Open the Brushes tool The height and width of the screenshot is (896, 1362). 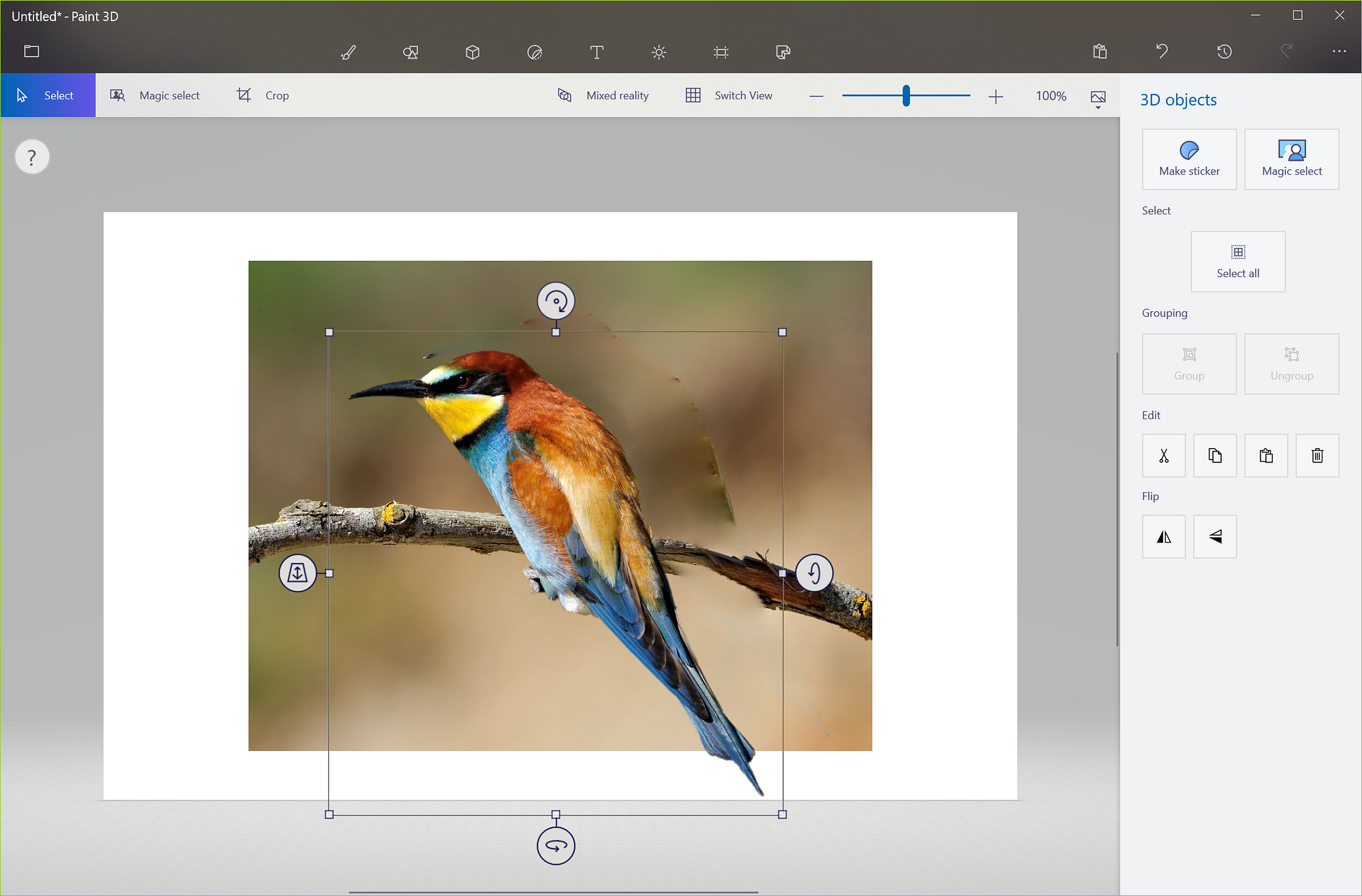click(x=348, y=52)
